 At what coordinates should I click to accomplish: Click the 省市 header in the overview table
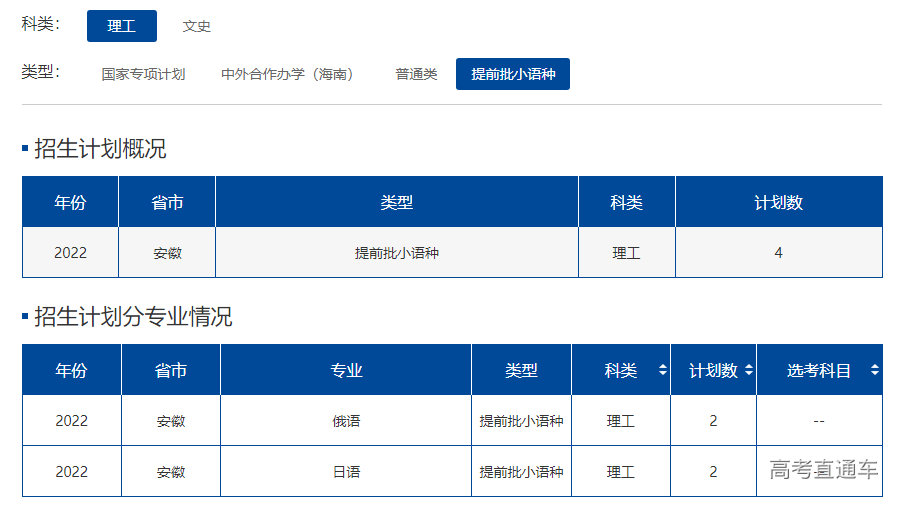167,202
